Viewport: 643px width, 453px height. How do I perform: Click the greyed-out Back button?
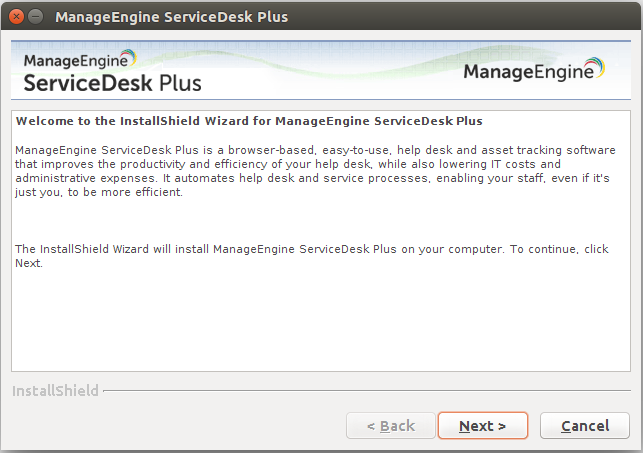pyautogui.click(x=390, y=426)
